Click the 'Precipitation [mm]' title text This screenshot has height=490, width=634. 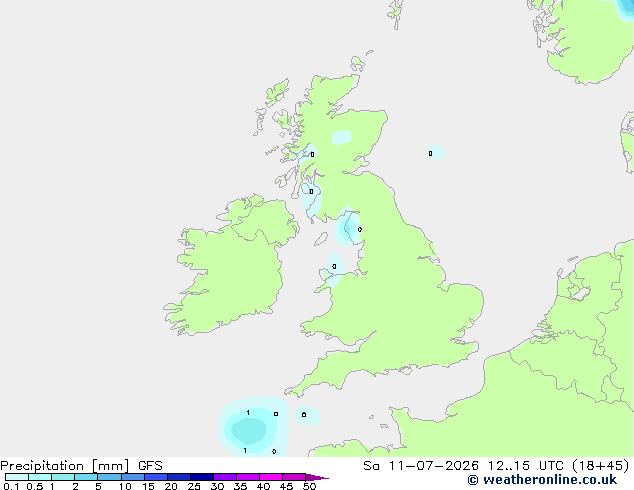point(65,466)
